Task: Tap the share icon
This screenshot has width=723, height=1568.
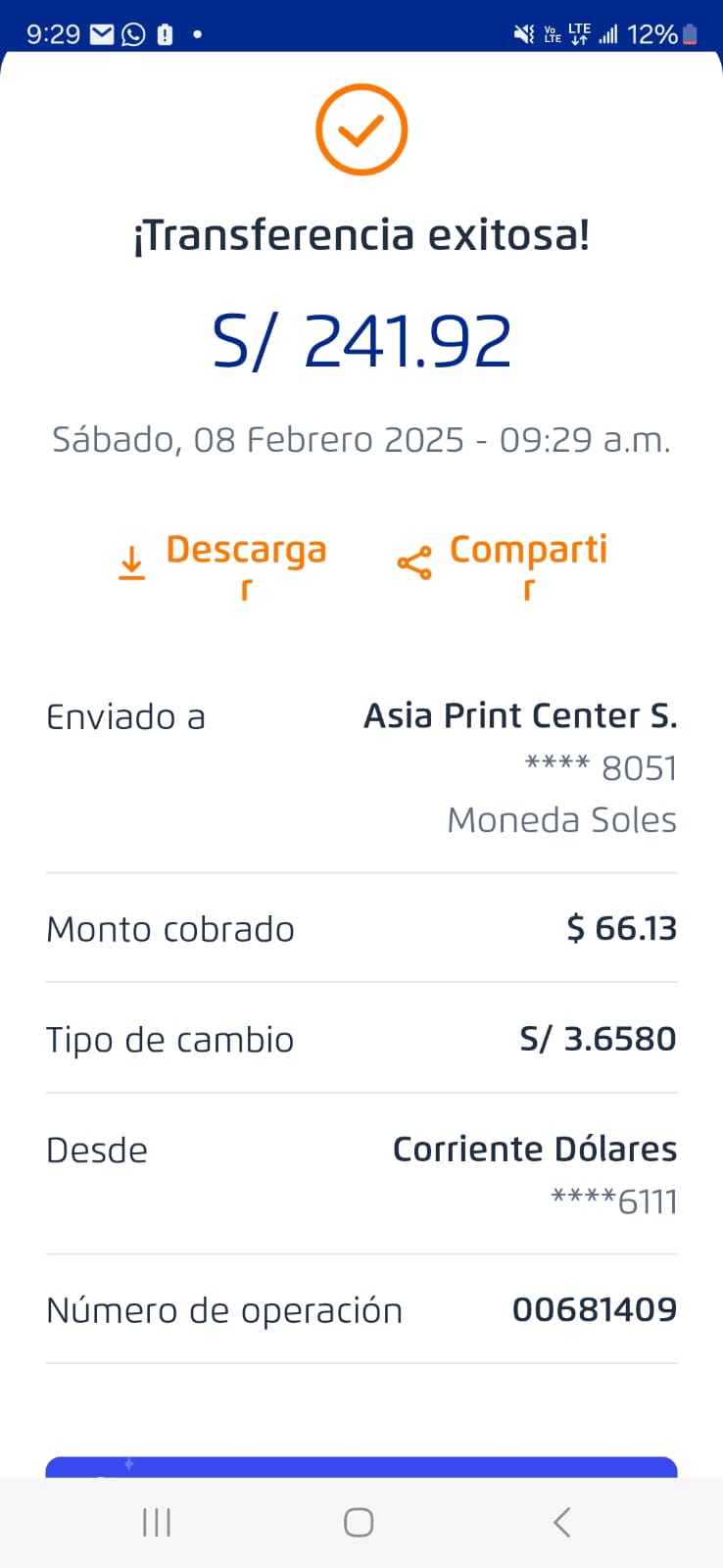Action: coord(413,563)
